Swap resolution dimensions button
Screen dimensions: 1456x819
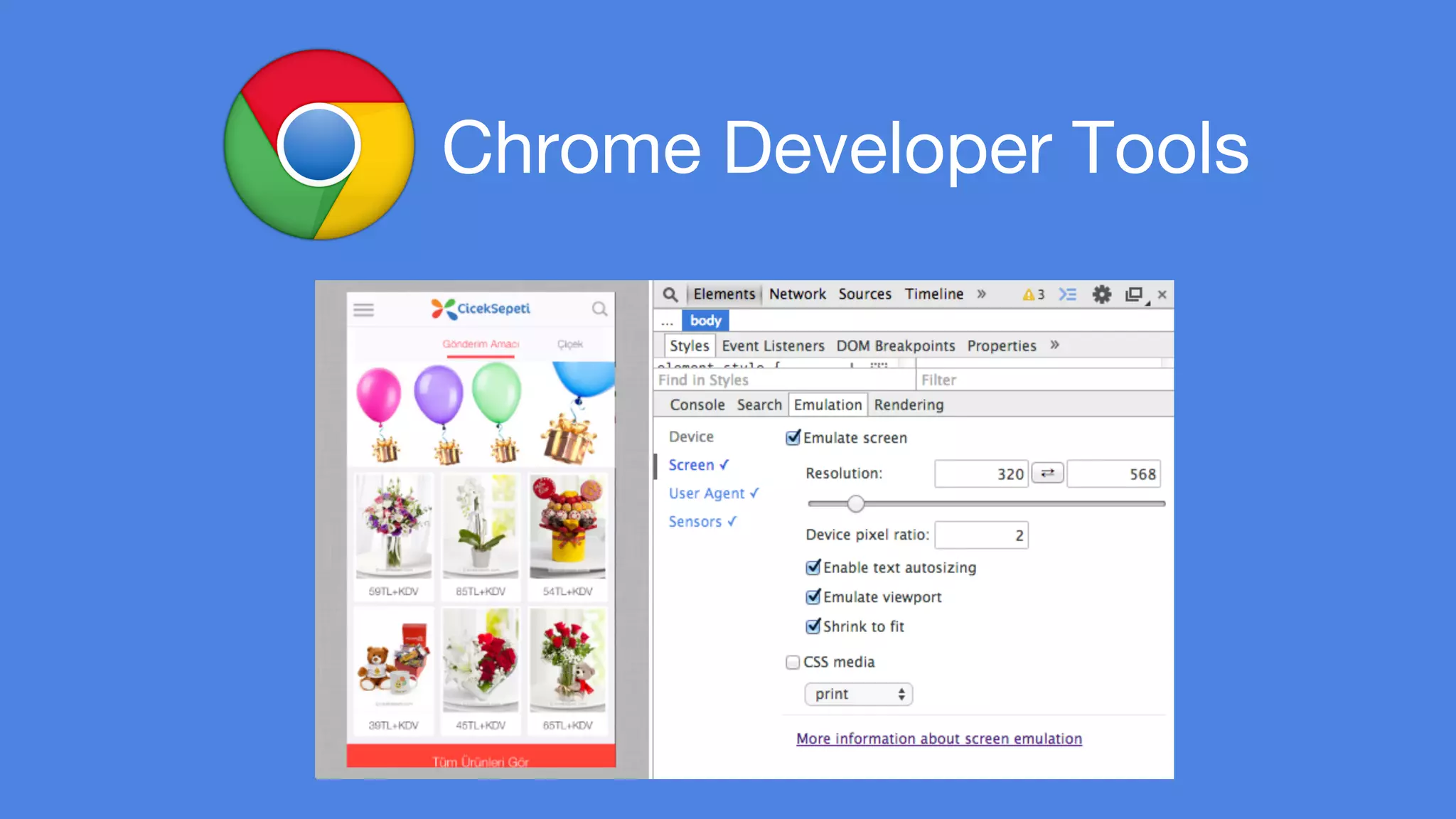click(x=1047, y=473)
